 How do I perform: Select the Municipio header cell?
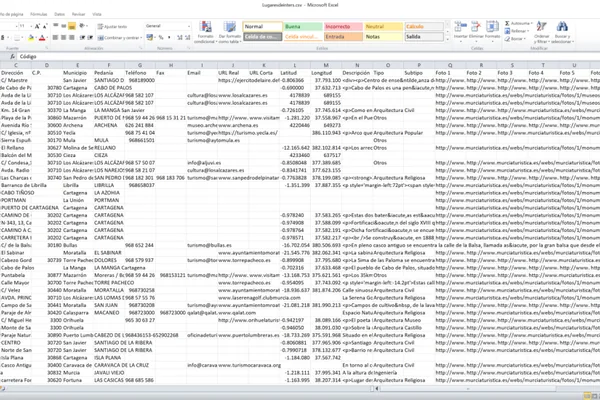tap(78, 73)
